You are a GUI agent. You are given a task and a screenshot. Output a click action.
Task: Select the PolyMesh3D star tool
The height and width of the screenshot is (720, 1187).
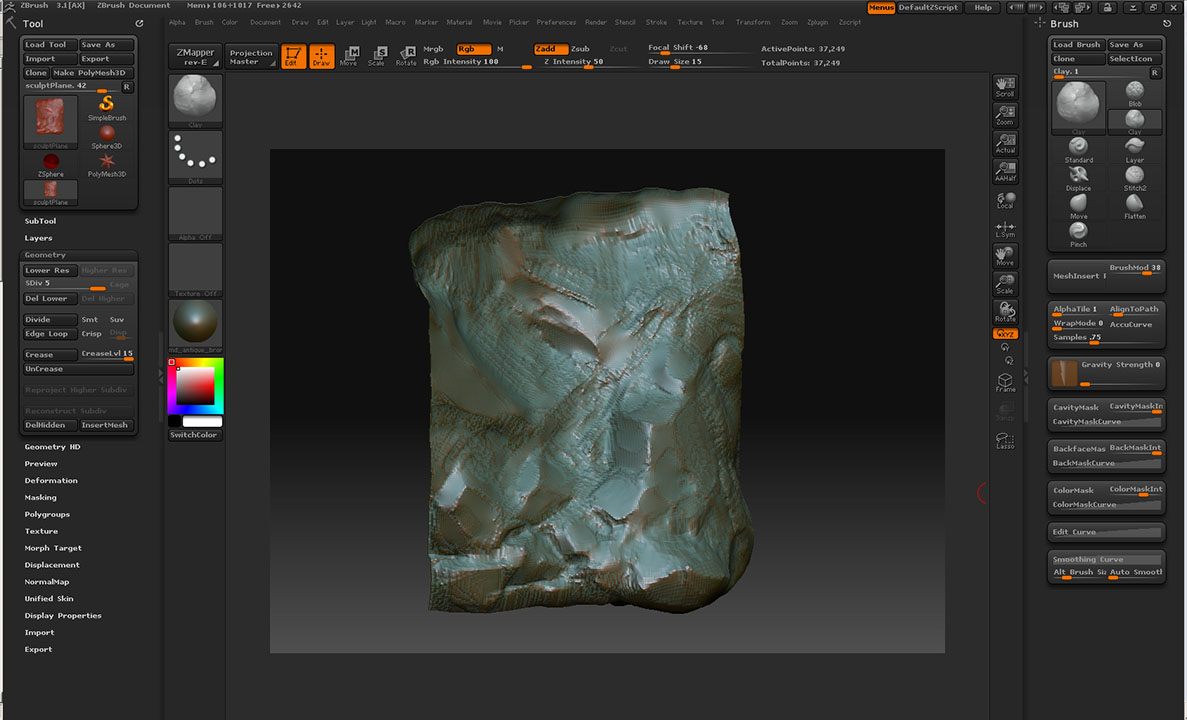107,162
